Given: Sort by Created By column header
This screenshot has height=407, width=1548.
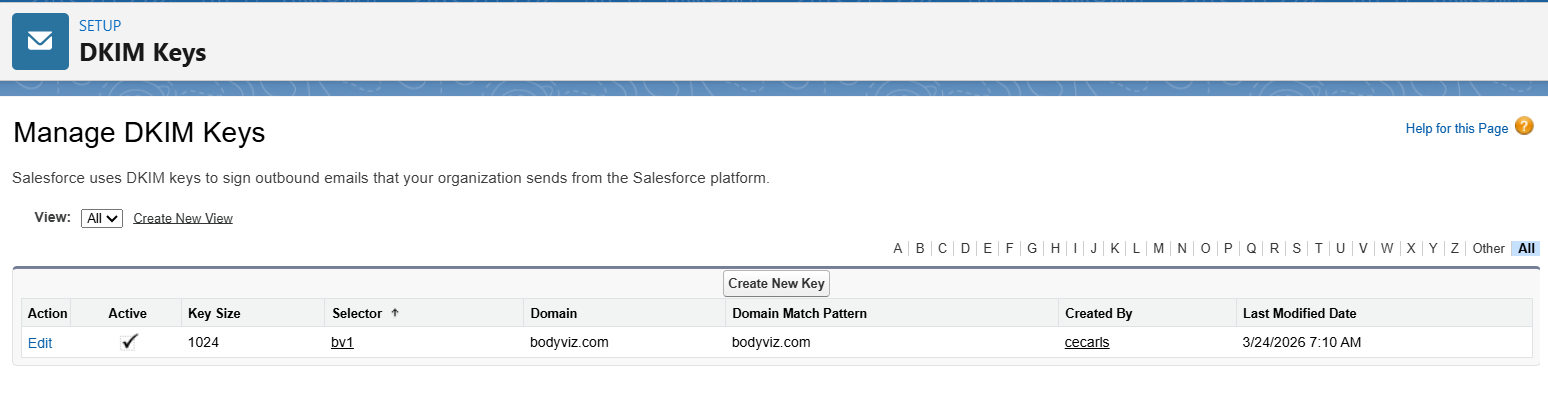Looking at the screenshot, I should click(1098, 313).
